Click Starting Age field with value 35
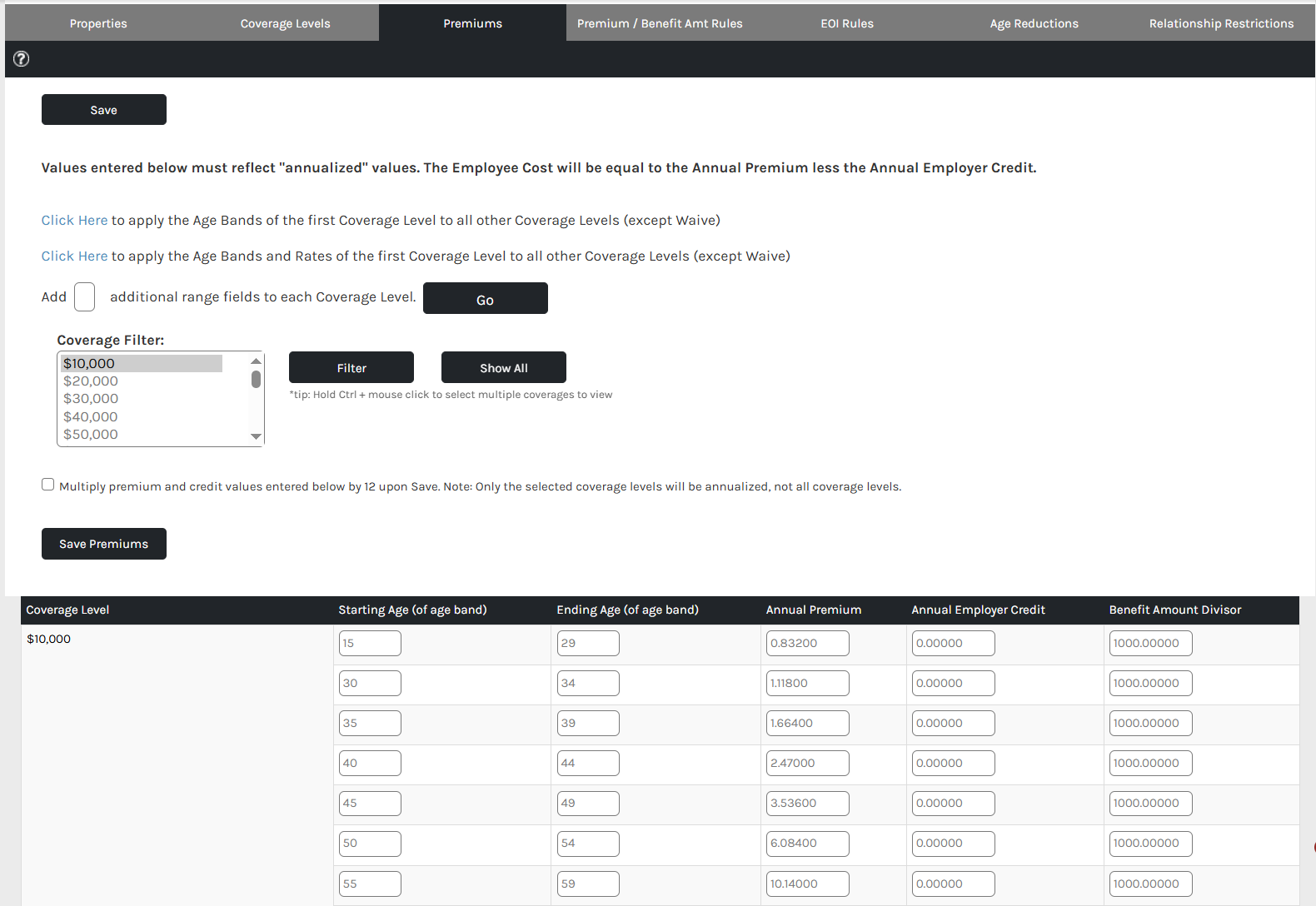Image resolution: width=1316 pixels, height=906 pixels. pyautogui.click(x=370, y=723)
